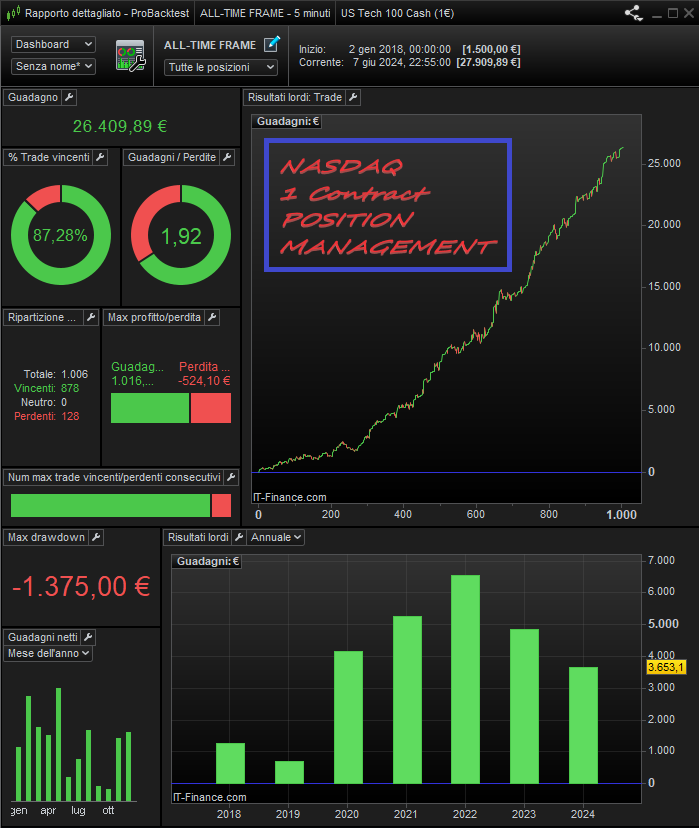The image size is (699, 828).
Task: Click the Risultati lordi: Trade title
Action: [295, 97]
